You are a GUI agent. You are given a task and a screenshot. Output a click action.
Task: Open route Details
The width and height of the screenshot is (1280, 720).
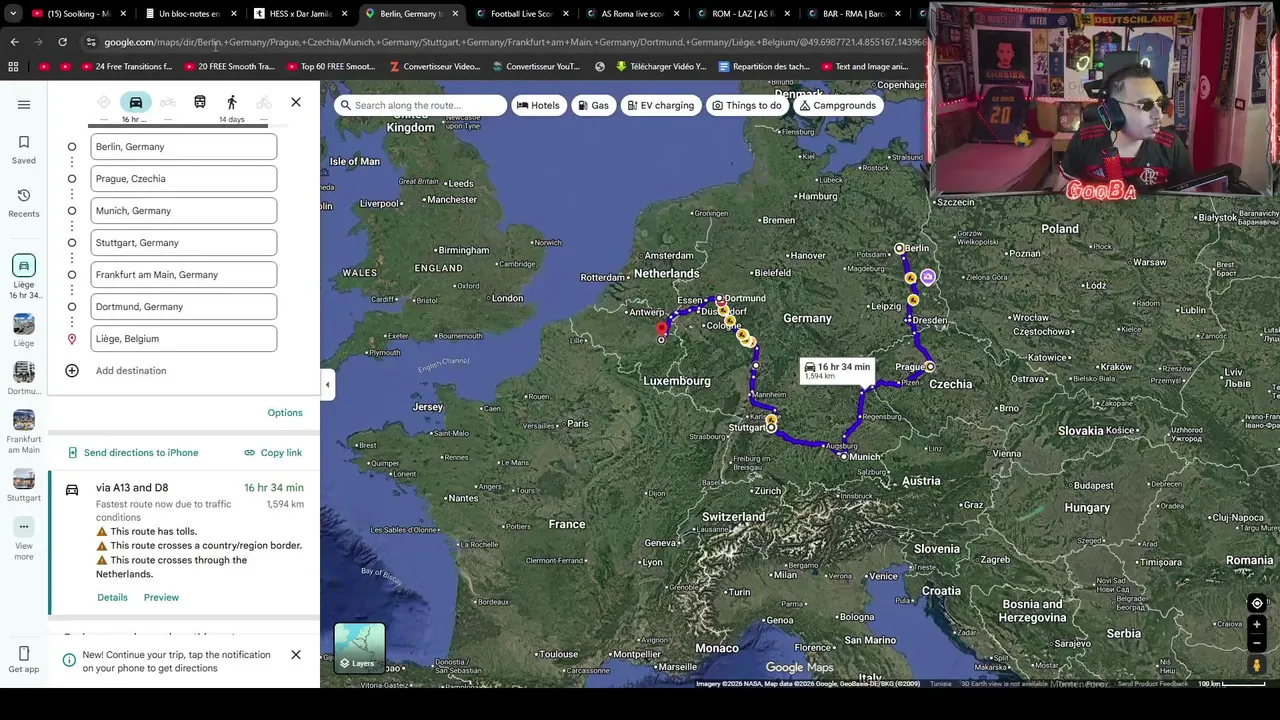pos(112,598)
